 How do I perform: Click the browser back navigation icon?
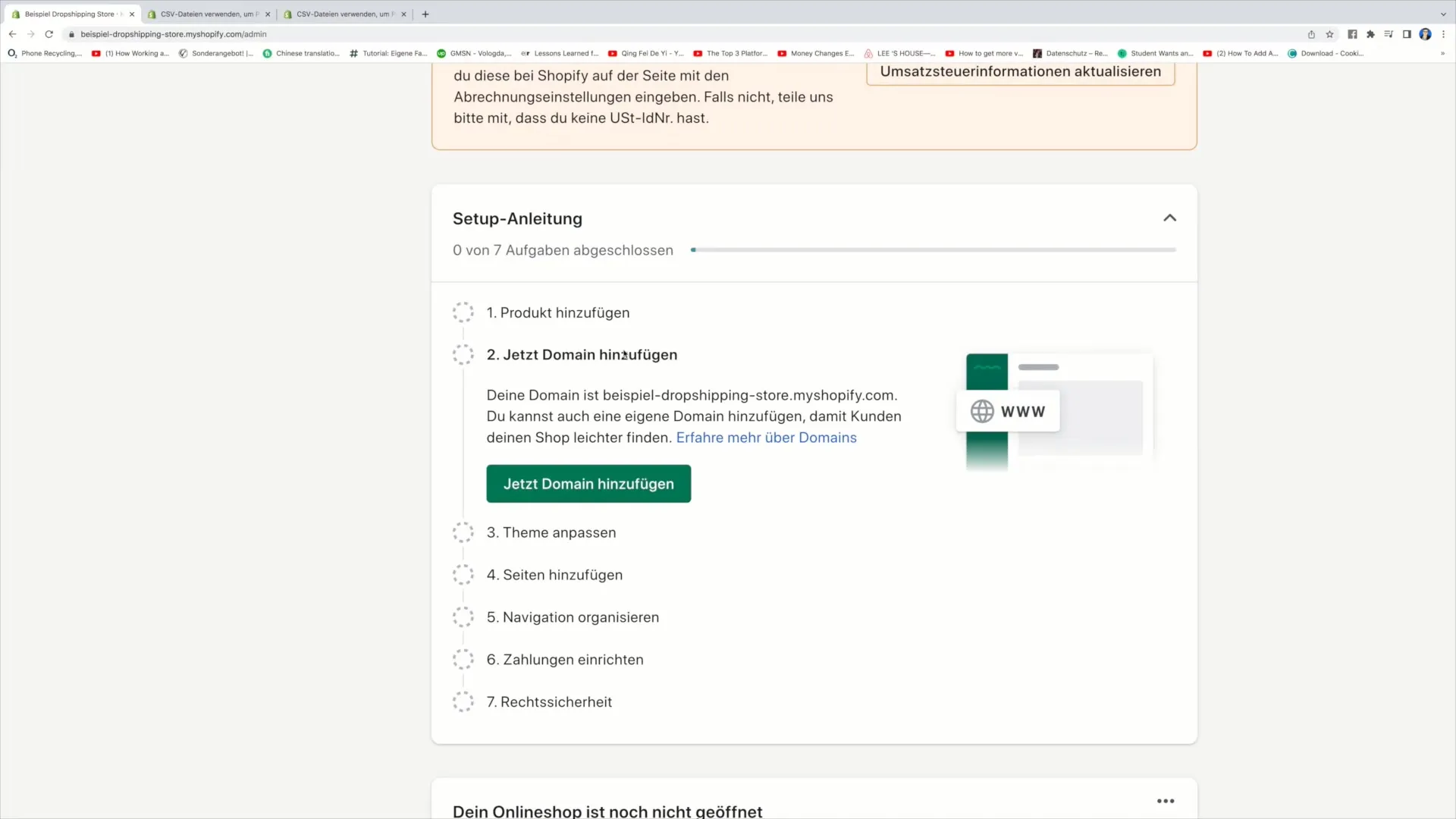(x=12, y=33)
